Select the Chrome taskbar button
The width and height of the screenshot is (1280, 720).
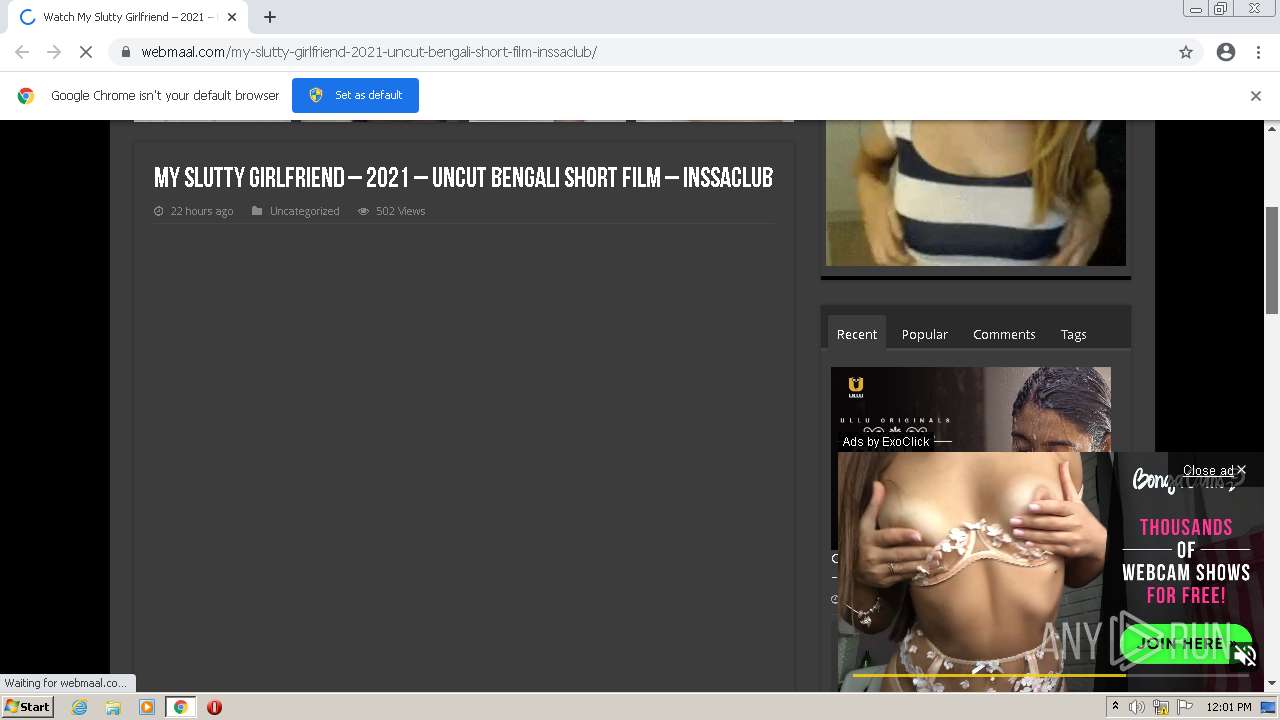180,707
